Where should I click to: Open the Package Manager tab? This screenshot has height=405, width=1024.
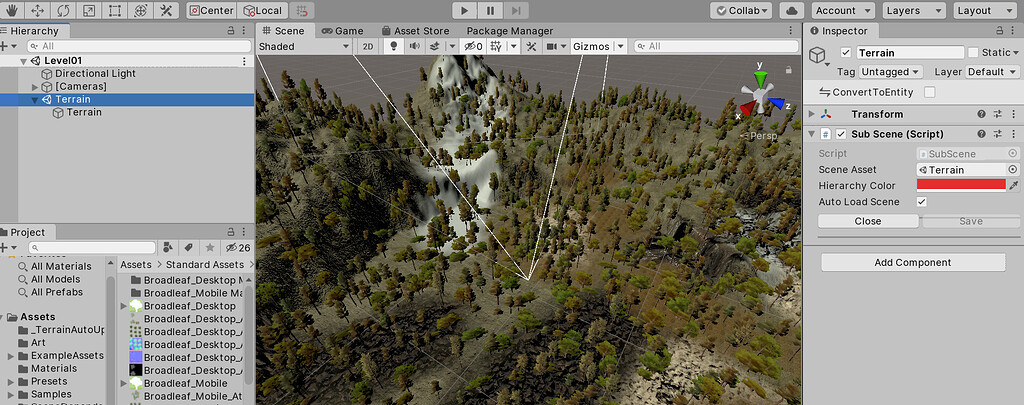[509, 31]
